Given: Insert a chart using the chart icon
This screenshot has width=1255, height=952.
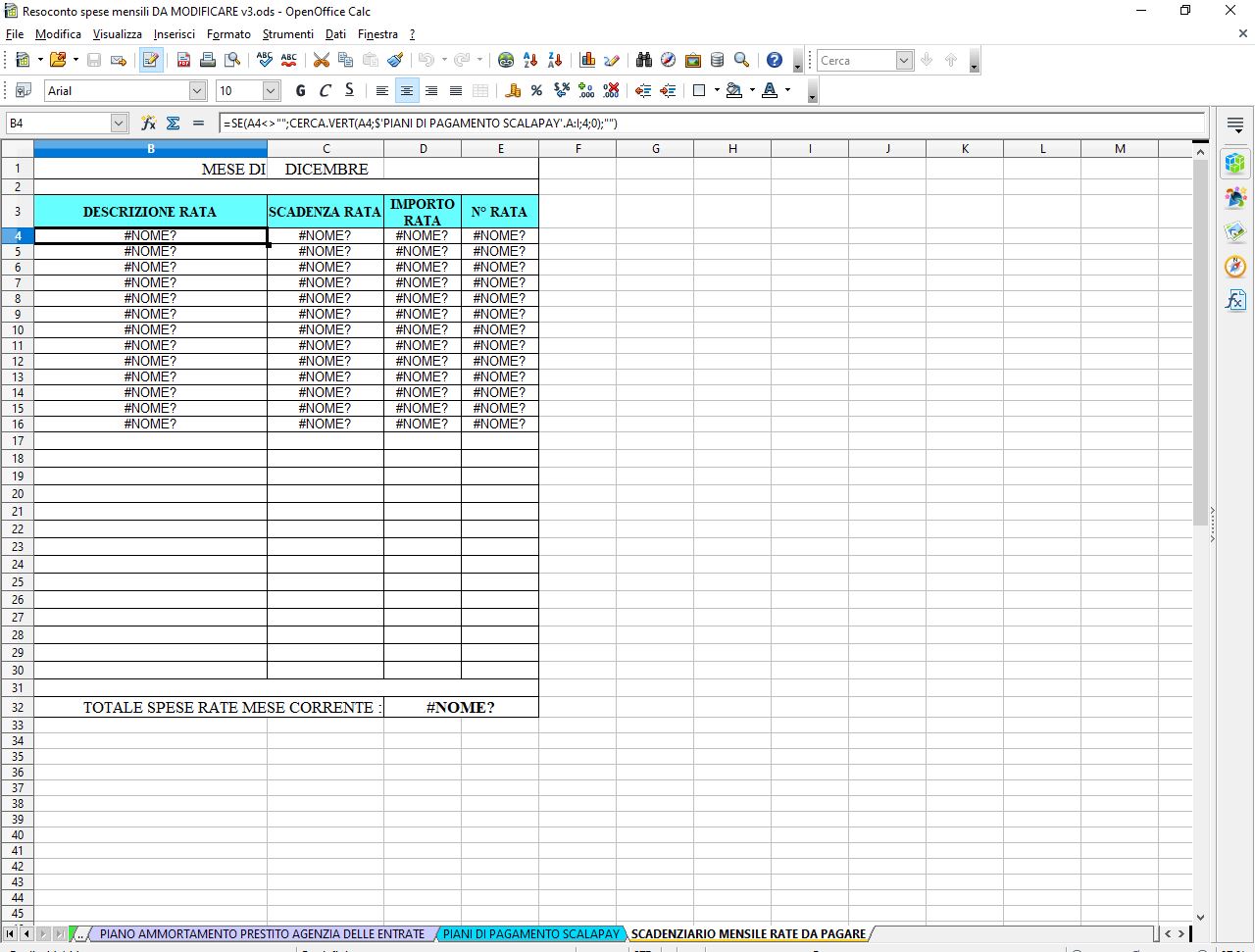Looking at the screenshot, I should coord(587,60).
